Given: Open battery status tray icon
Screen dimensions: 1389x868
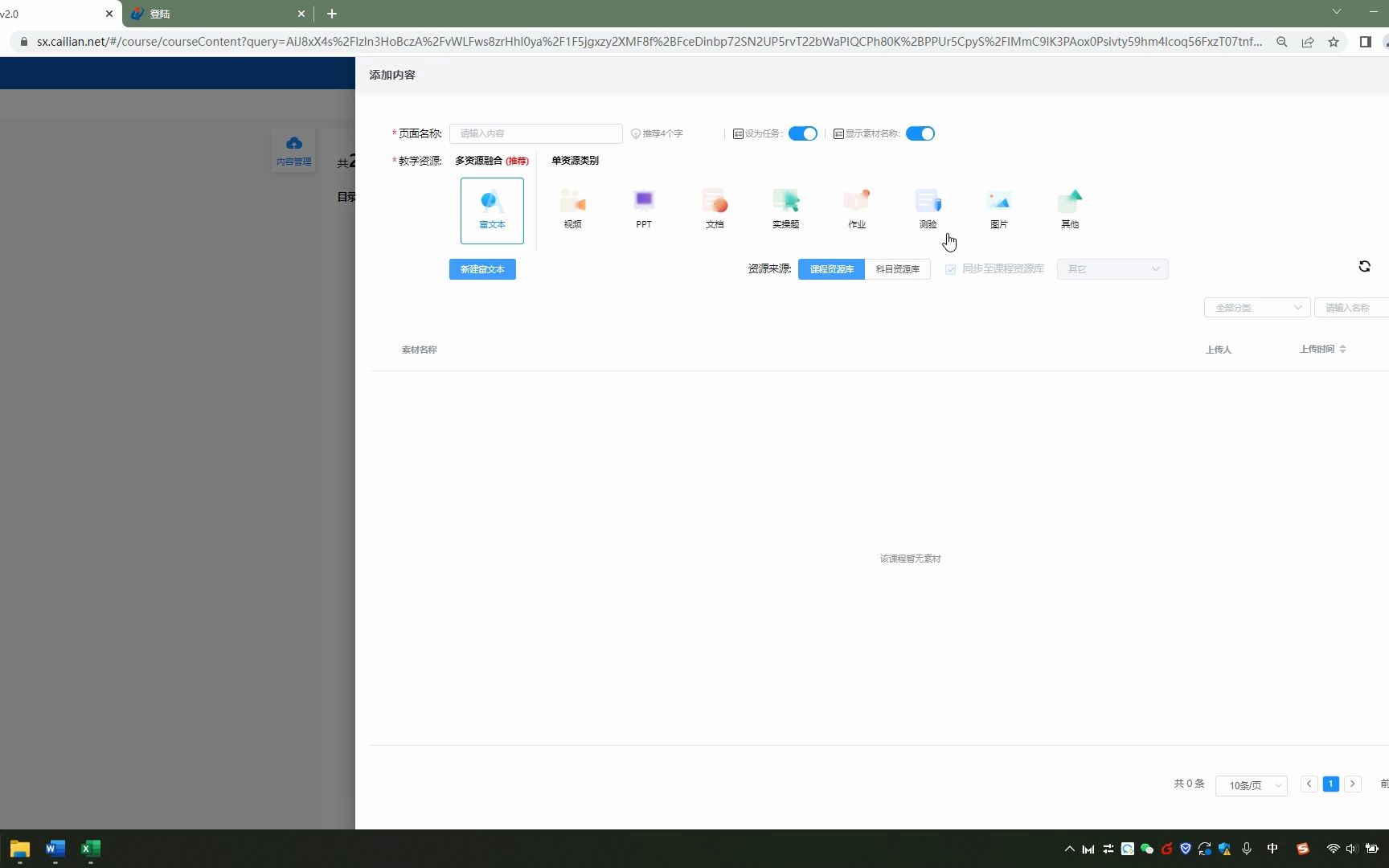Looking at the screenshot, I should [1372, 849].
